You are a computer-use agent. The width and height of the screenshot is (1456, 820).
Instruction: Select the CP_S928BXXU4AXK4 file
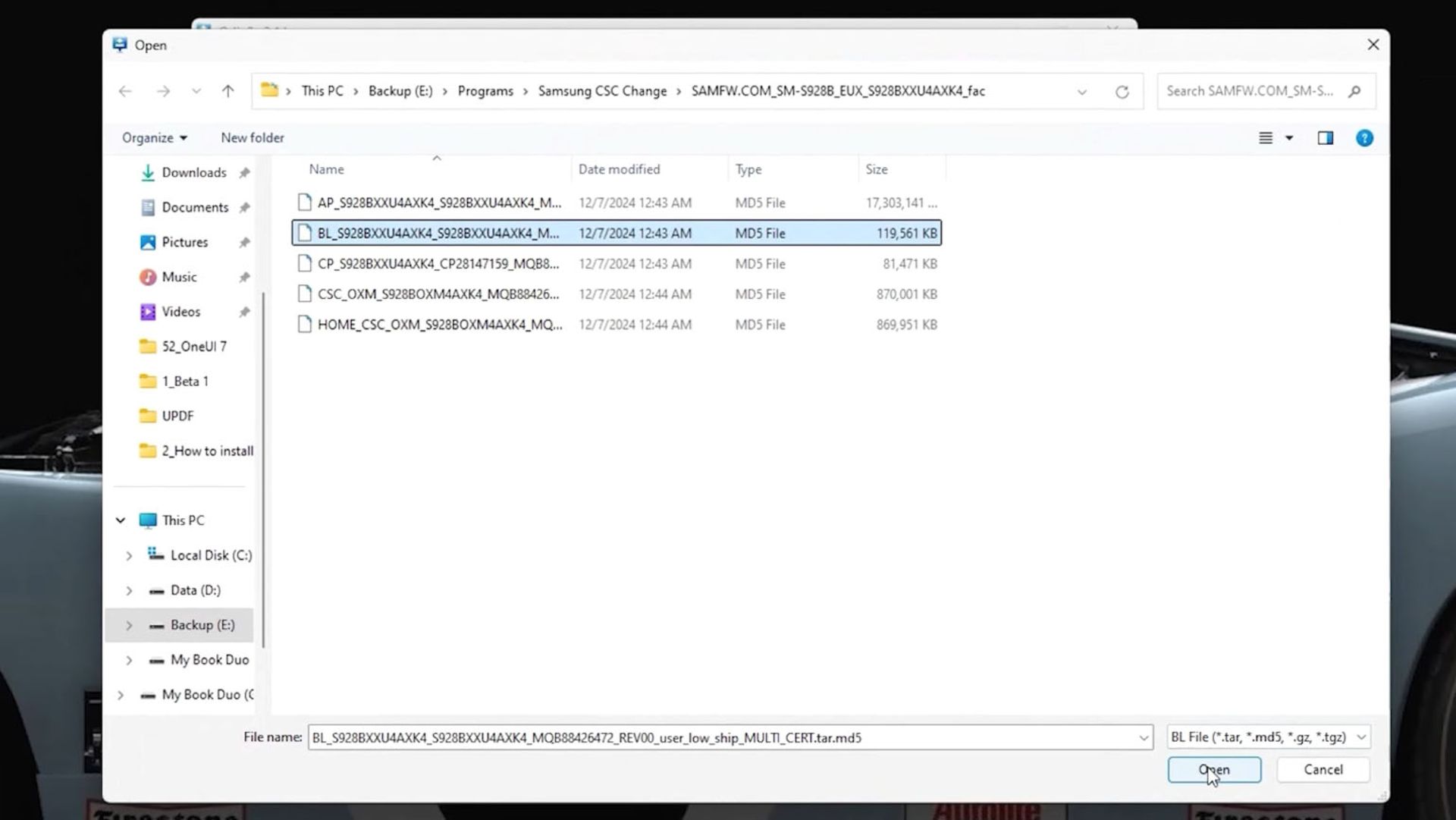[x=617, y=263]
